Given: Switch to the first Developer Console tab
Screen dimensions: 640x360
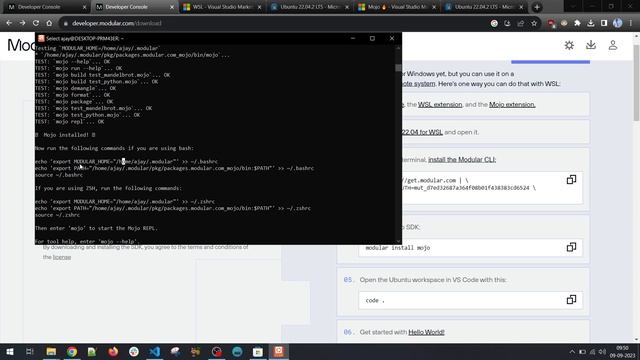Looking at the screenshot, I should (x=44, y=7).
